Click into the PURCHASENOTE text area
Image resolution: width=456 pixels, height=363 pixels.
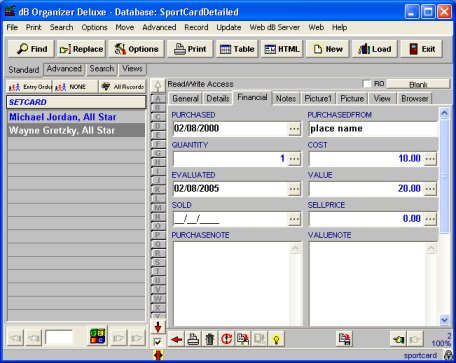232,284
